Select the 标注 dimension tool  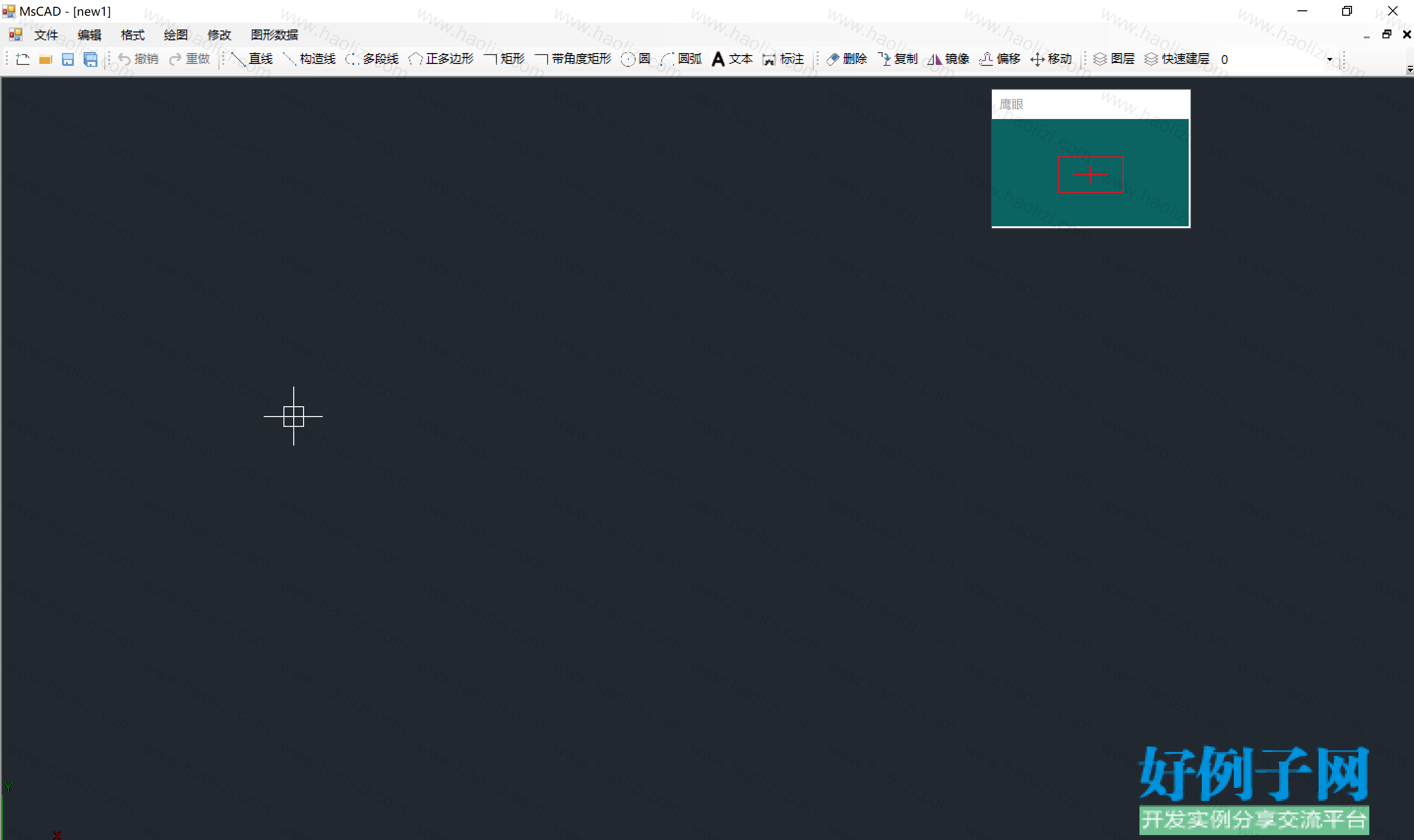click(x=783, y=59)
